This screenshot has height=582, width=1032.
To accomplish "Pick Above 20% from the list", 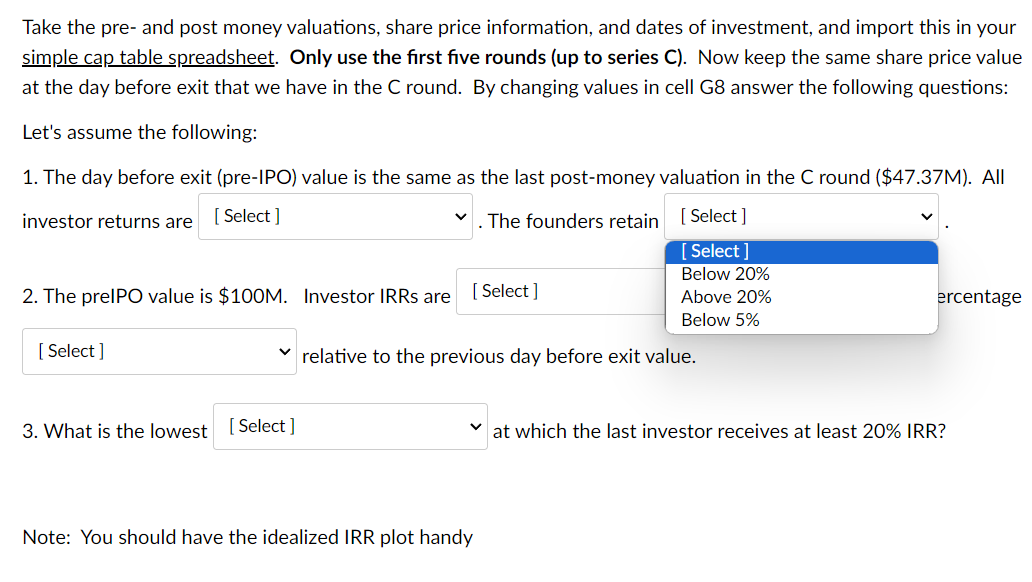I will point(726,297).
